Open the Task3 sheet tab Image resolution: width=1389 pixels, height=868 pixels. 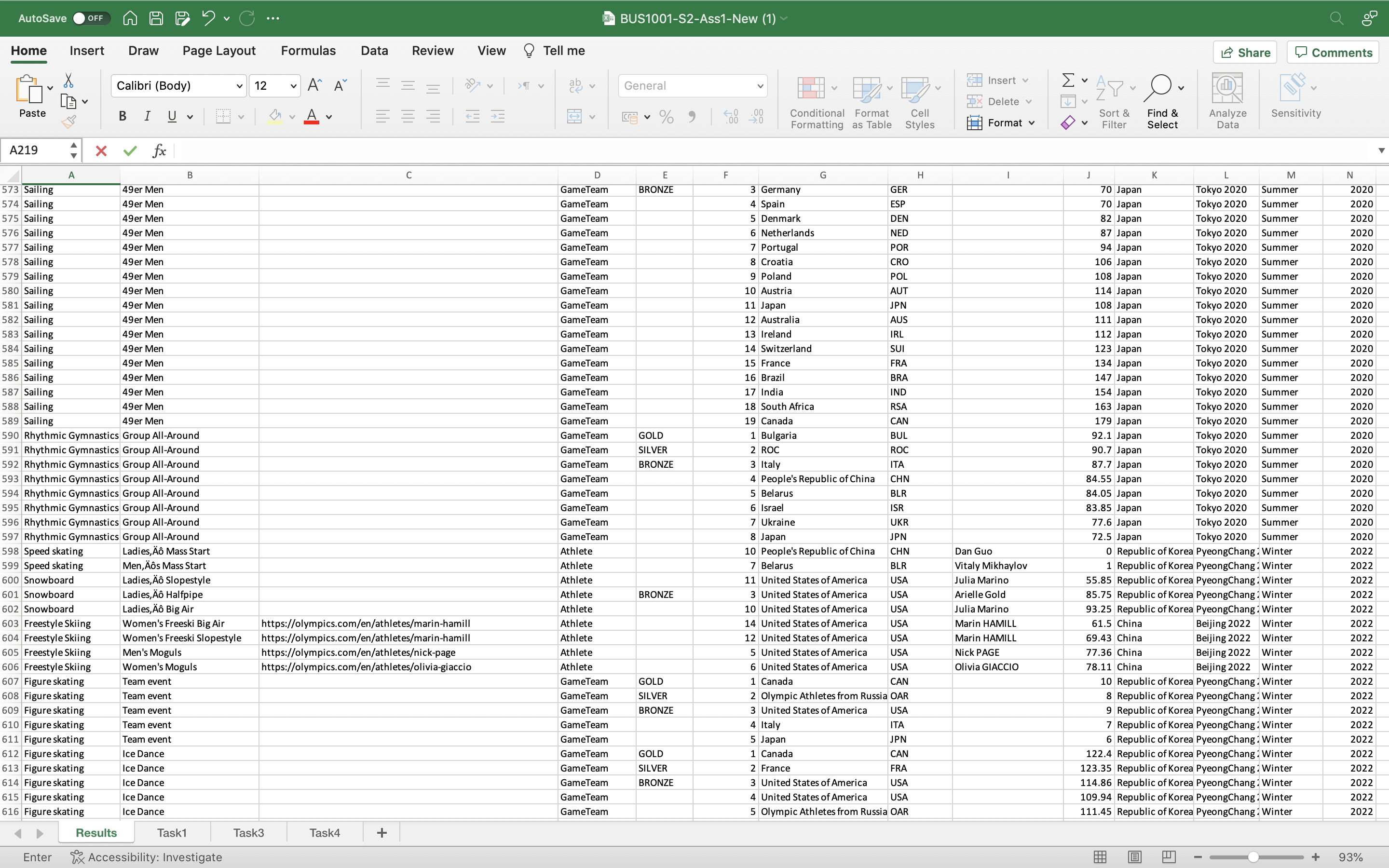coord(248,832)
